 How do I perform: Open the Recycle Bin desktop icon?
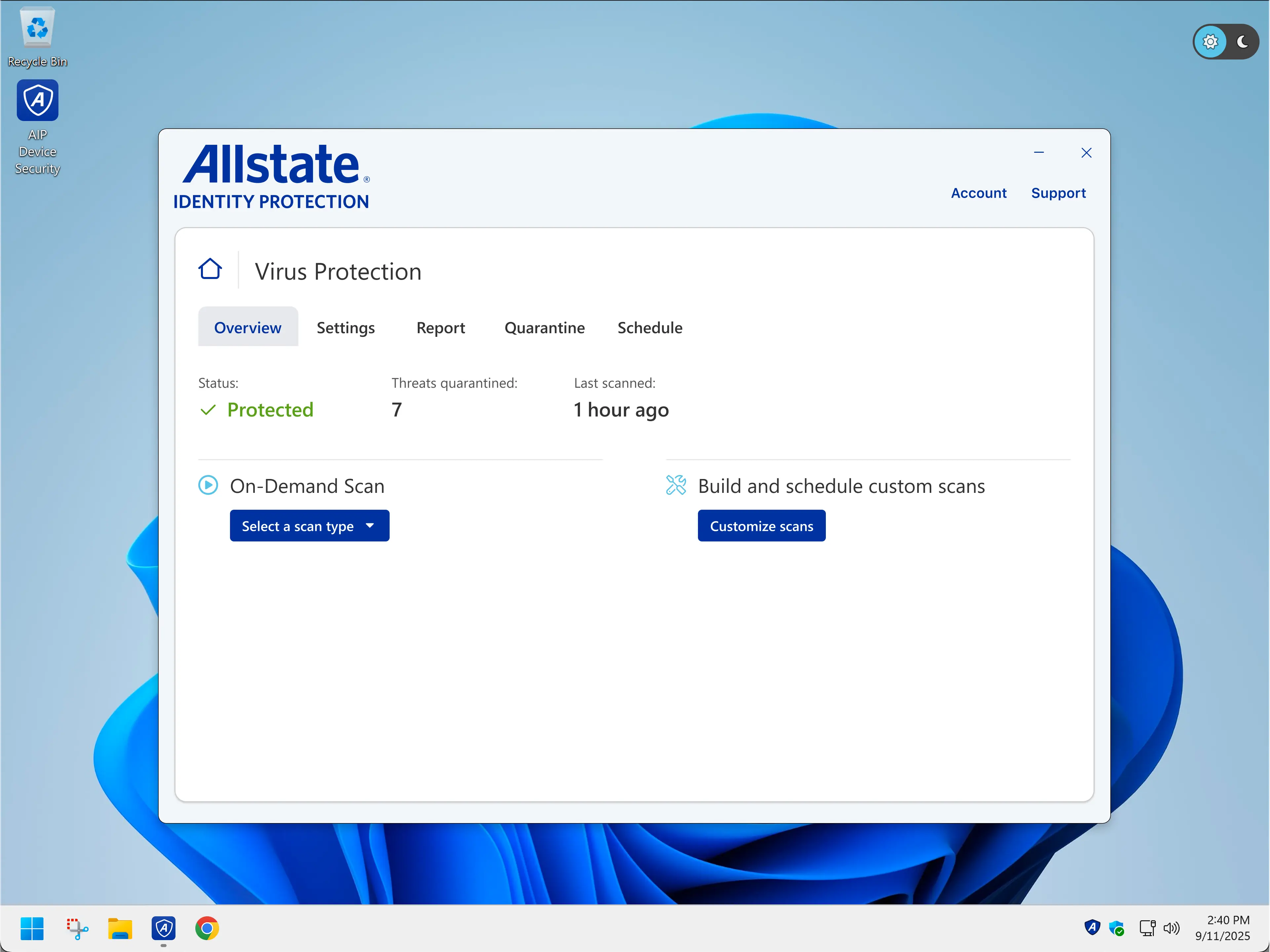(37, 37)
